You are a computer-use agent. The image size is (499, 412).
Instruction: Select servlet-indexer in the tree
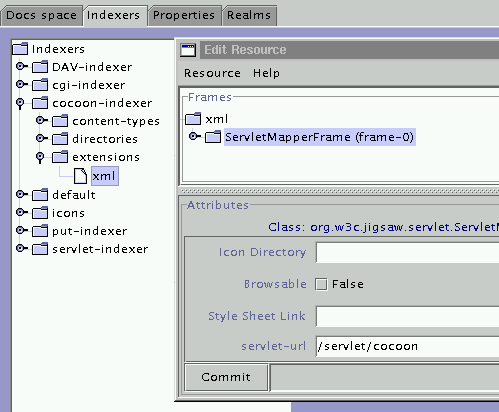click(x=100, y=249)
